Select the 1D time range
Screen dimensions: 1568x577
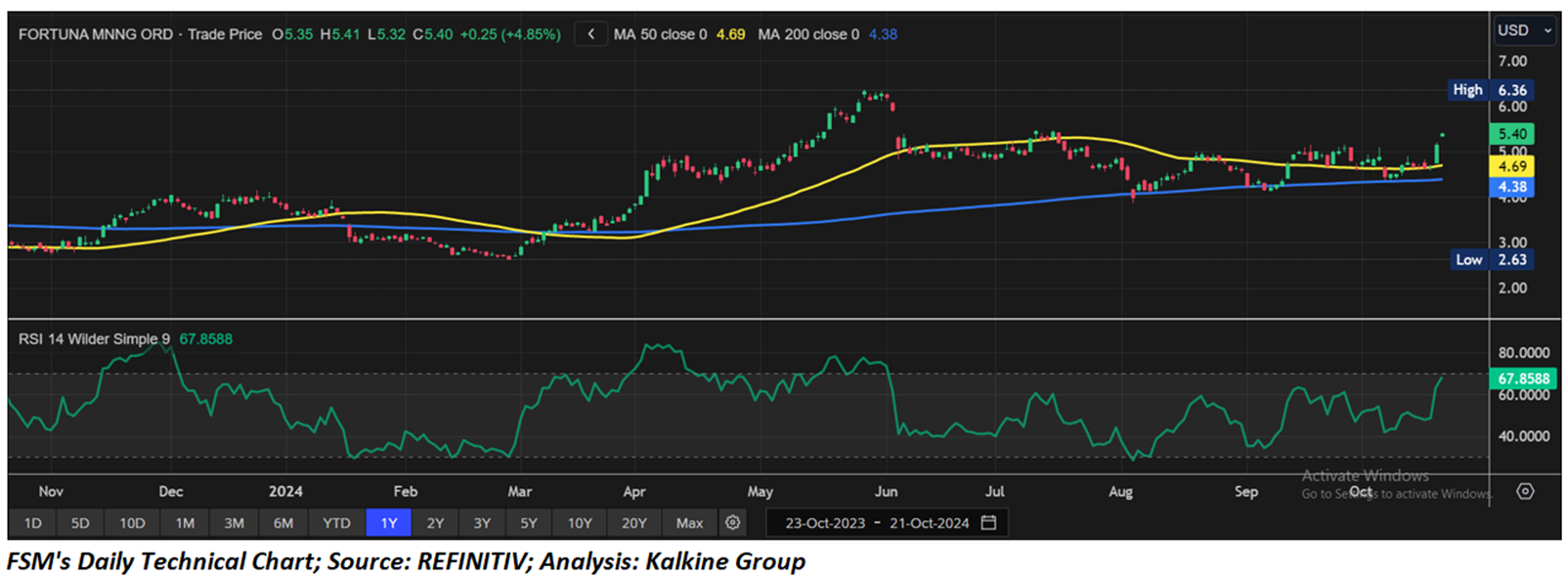(32, 523)
